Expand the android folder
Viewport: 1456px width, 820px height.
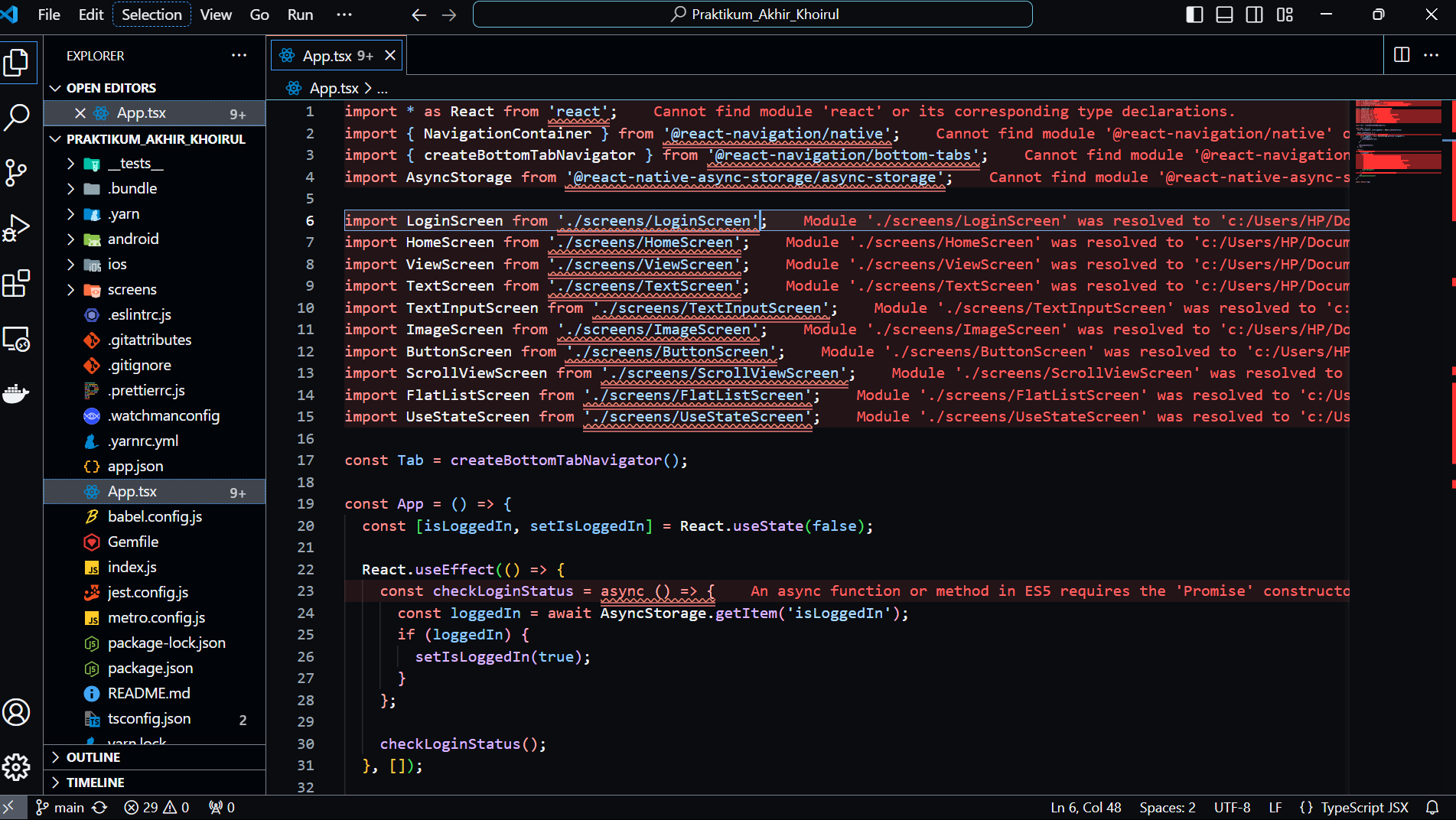tap(155, 239)
